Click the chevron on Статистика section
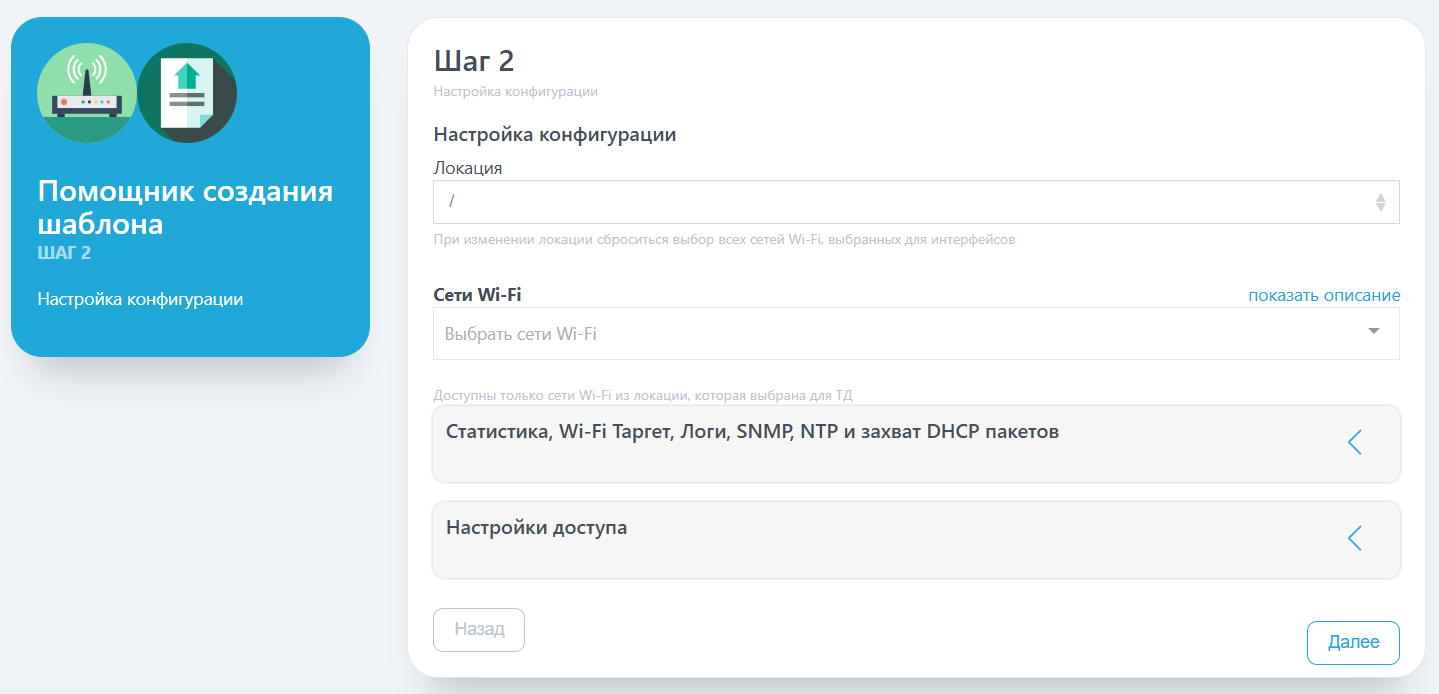This screenshot has height=694, width=1439. [x=1355, y=442]
